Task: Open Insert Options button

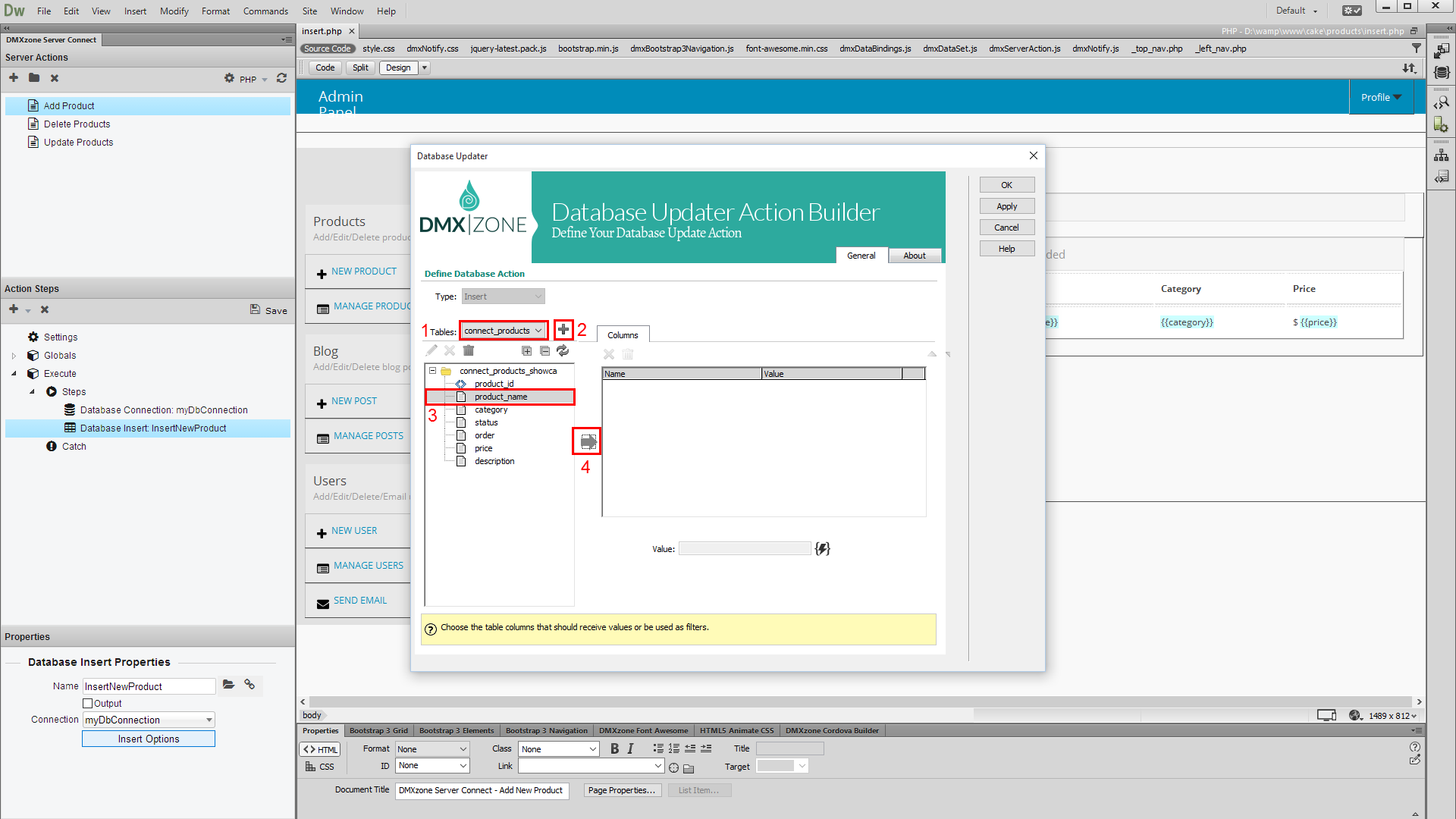Action: (x=149, y=739)
